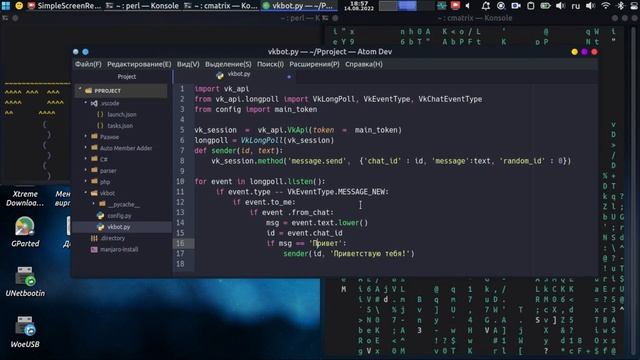Expand the __pycache__ folder

pyautogui.click(x=93, y=204)
